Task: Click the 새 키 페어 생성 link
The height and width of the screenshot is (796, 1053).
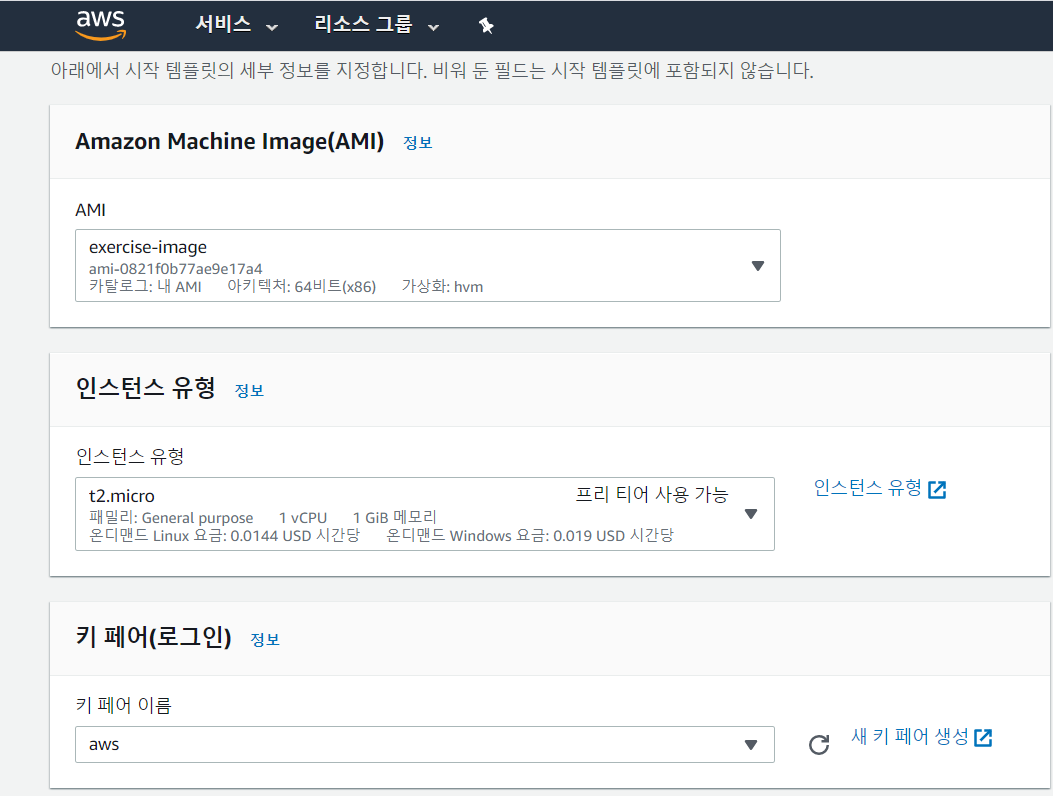Action: pyautogui.click(x=909, y=737)
